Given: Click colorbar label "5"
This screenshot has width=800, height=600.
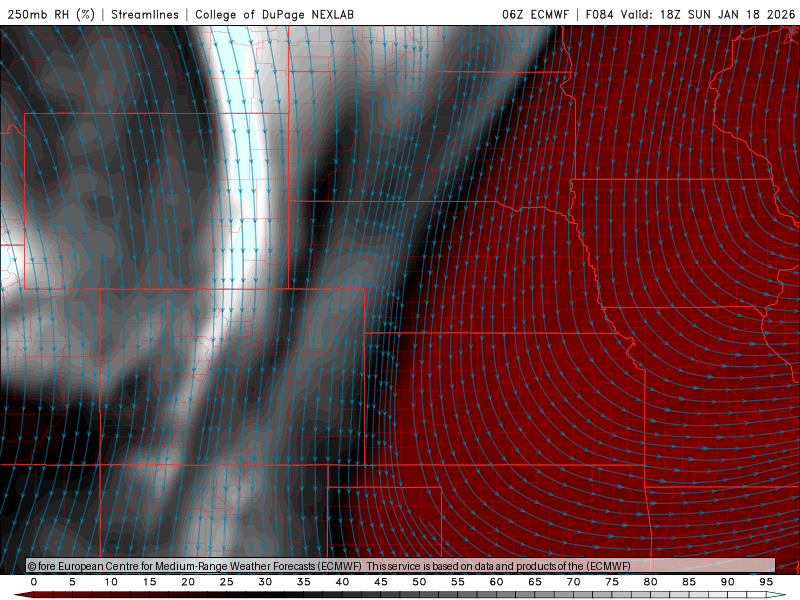Looking at the screenshot, I should pyautogui.click(x=72, y=582).
